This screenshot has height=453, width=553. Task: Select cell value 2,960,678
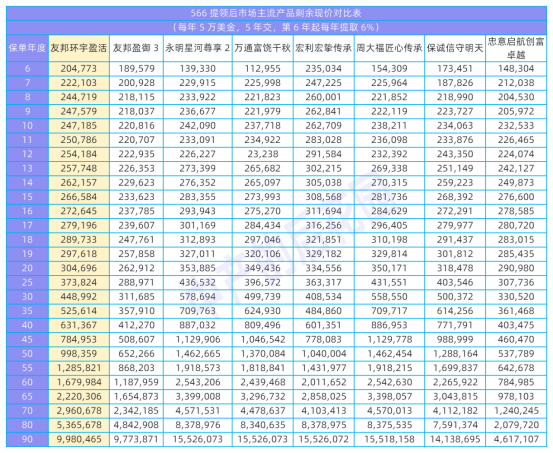[x=79, y=411]
